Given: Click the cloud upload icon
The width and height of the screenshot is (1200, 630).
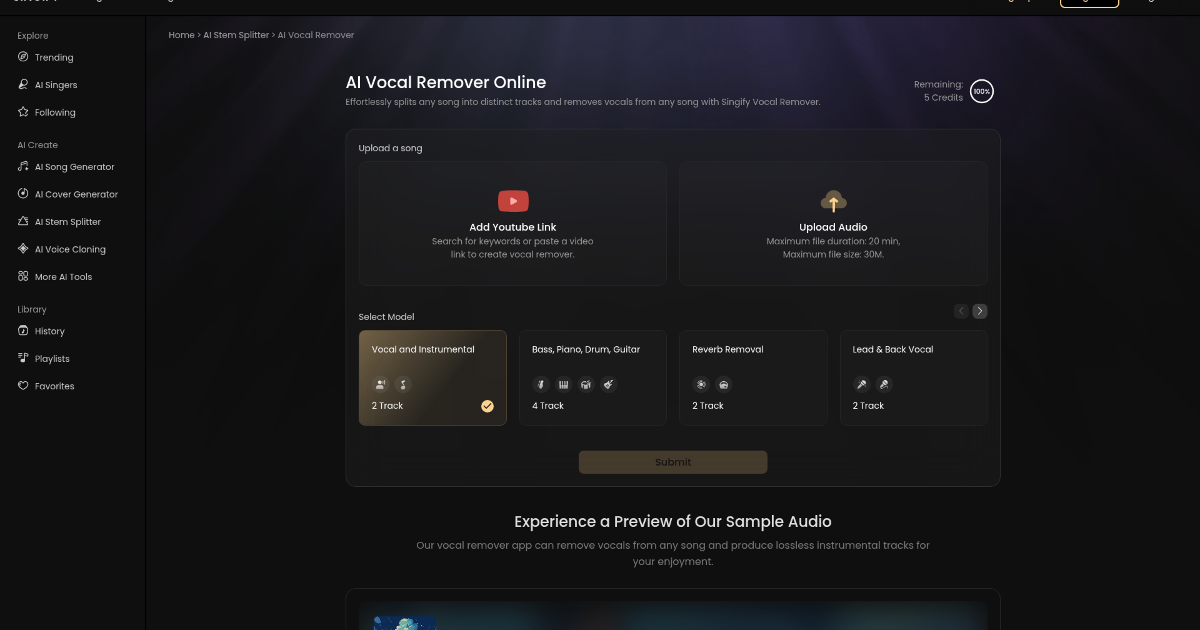Looking at the screenshot, I should click(x=833, y=201).
